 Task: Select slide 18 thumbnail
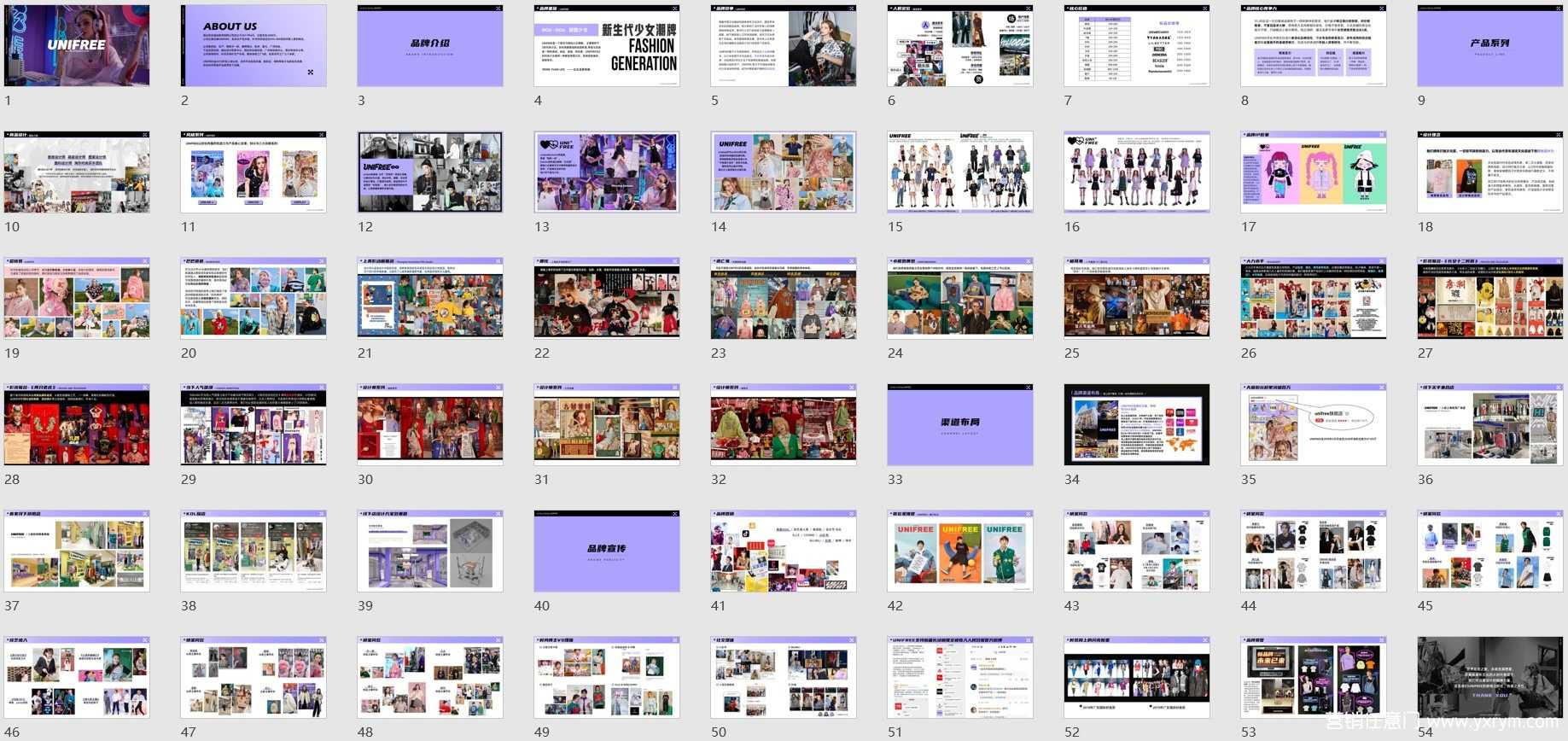pos(1490,172)
